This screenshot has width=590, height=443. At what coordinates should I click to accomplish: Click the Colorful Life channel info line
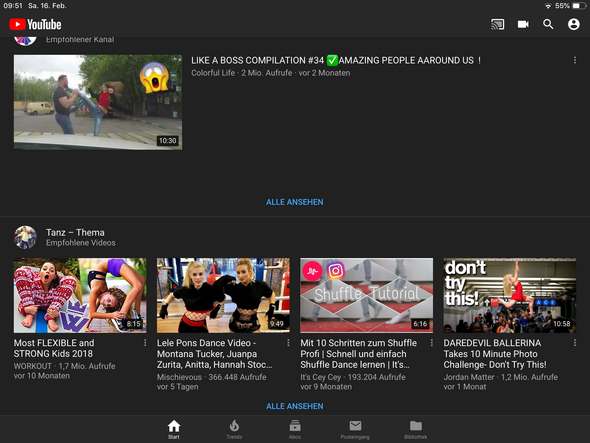pos(271,73)
